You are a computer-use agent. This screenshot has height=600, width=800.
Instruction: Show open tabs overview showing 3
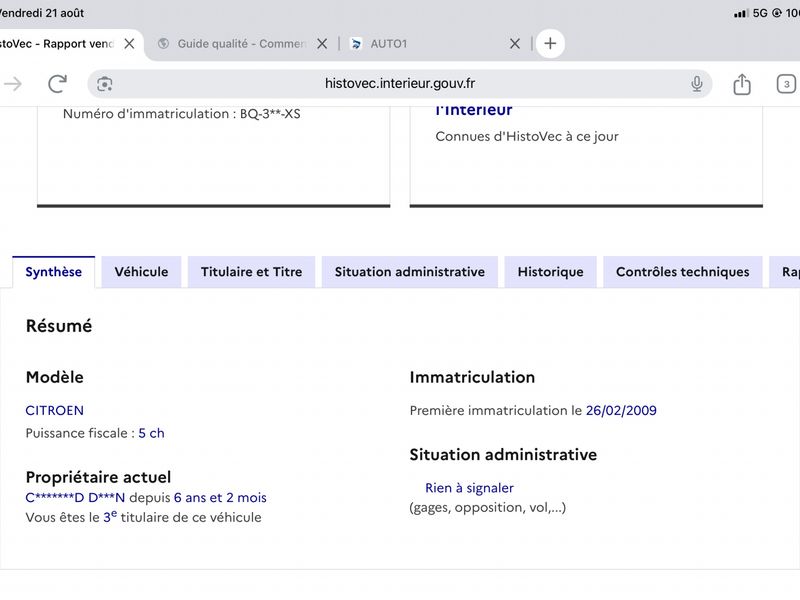point(786,84)
